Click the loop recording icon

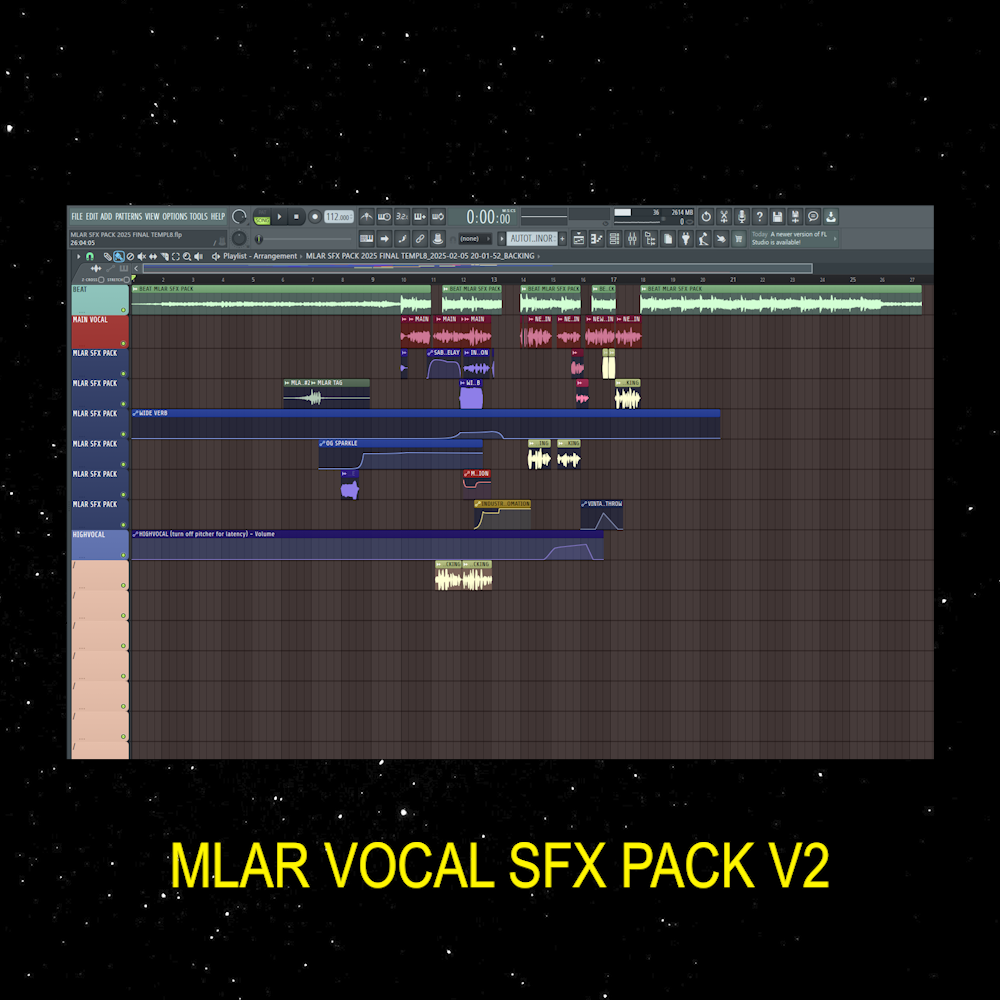(438, 217)
